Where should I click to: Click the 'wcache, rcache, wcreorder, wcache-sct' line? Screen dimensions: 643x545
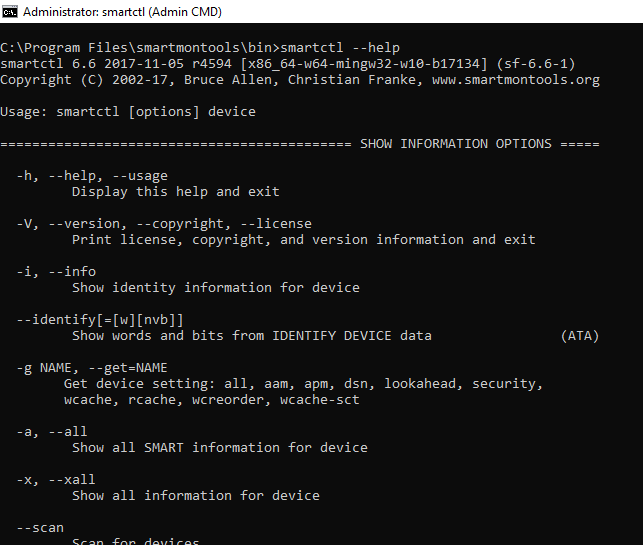click(x=212, y=400)
